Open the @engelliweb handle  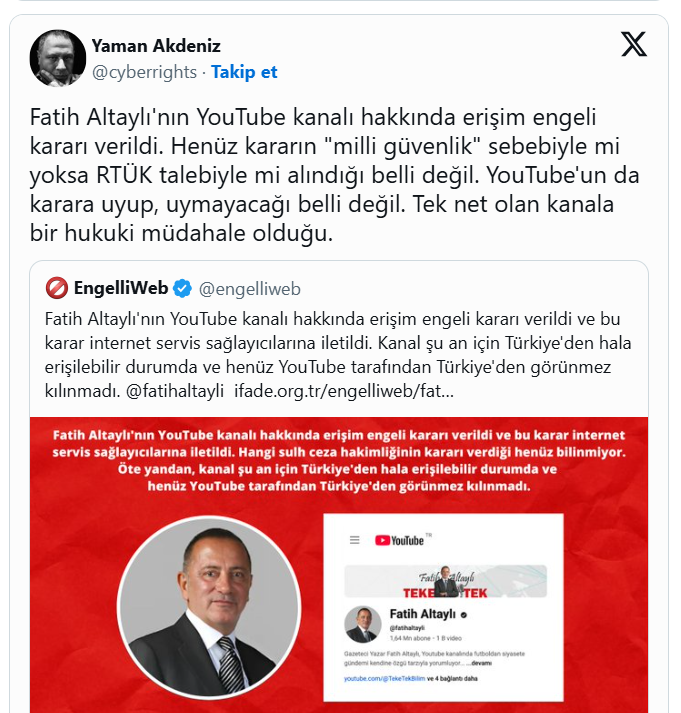pyautogui.click(x=250, y=289)
